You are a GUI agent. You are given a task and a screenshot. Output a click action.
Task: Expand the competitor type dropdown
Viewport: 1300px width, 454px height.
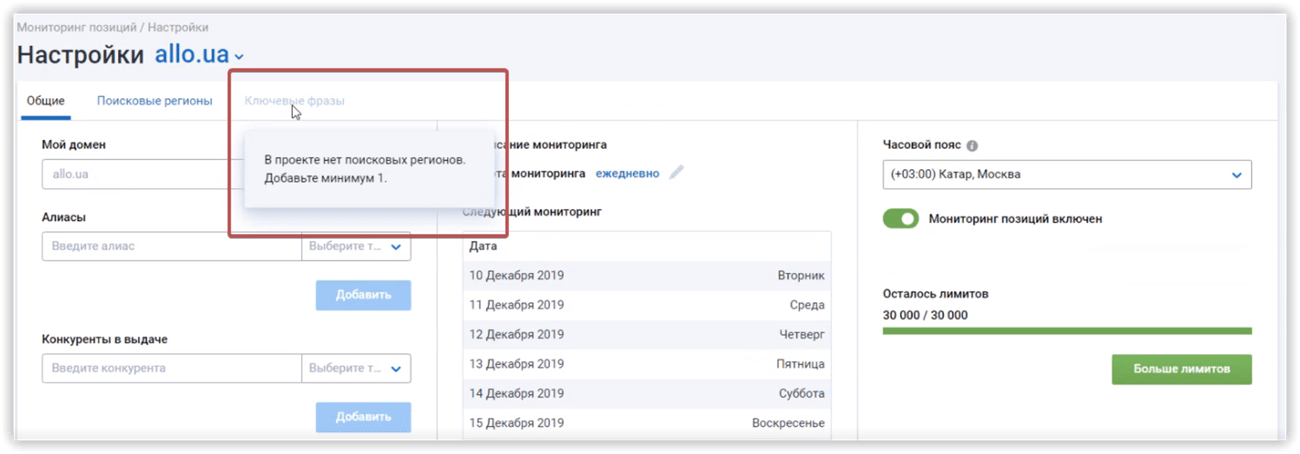tap(356, 368)
